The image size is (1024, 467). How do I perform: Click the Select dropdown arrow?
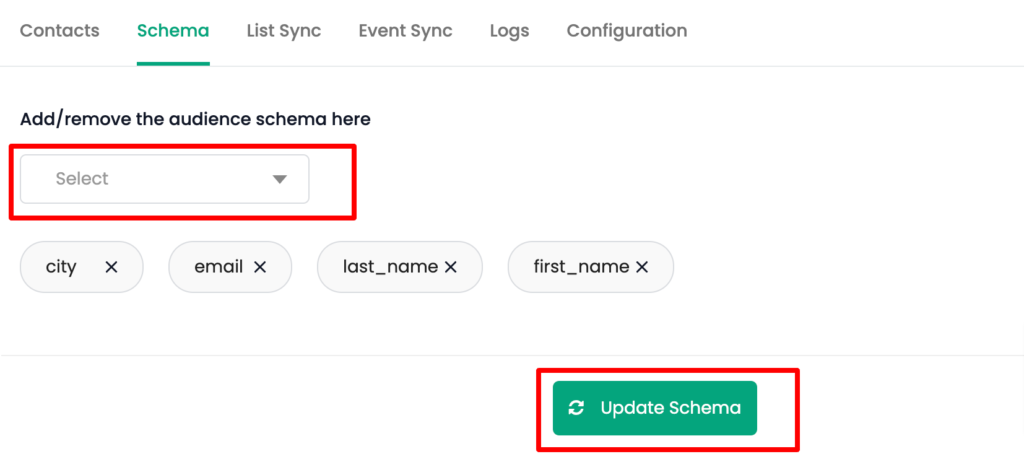pos(280,179)
